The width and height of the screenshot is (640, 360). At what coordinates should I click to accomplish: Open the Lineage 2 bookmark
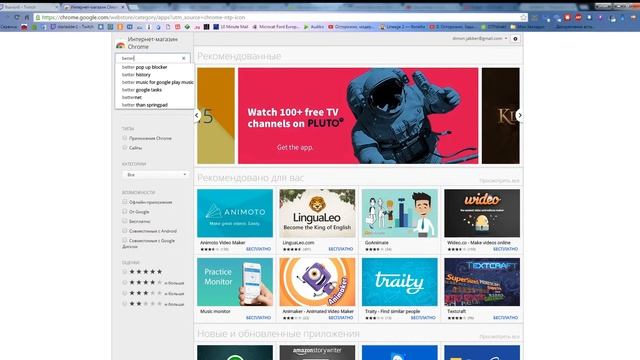click(x=402, y=27)
